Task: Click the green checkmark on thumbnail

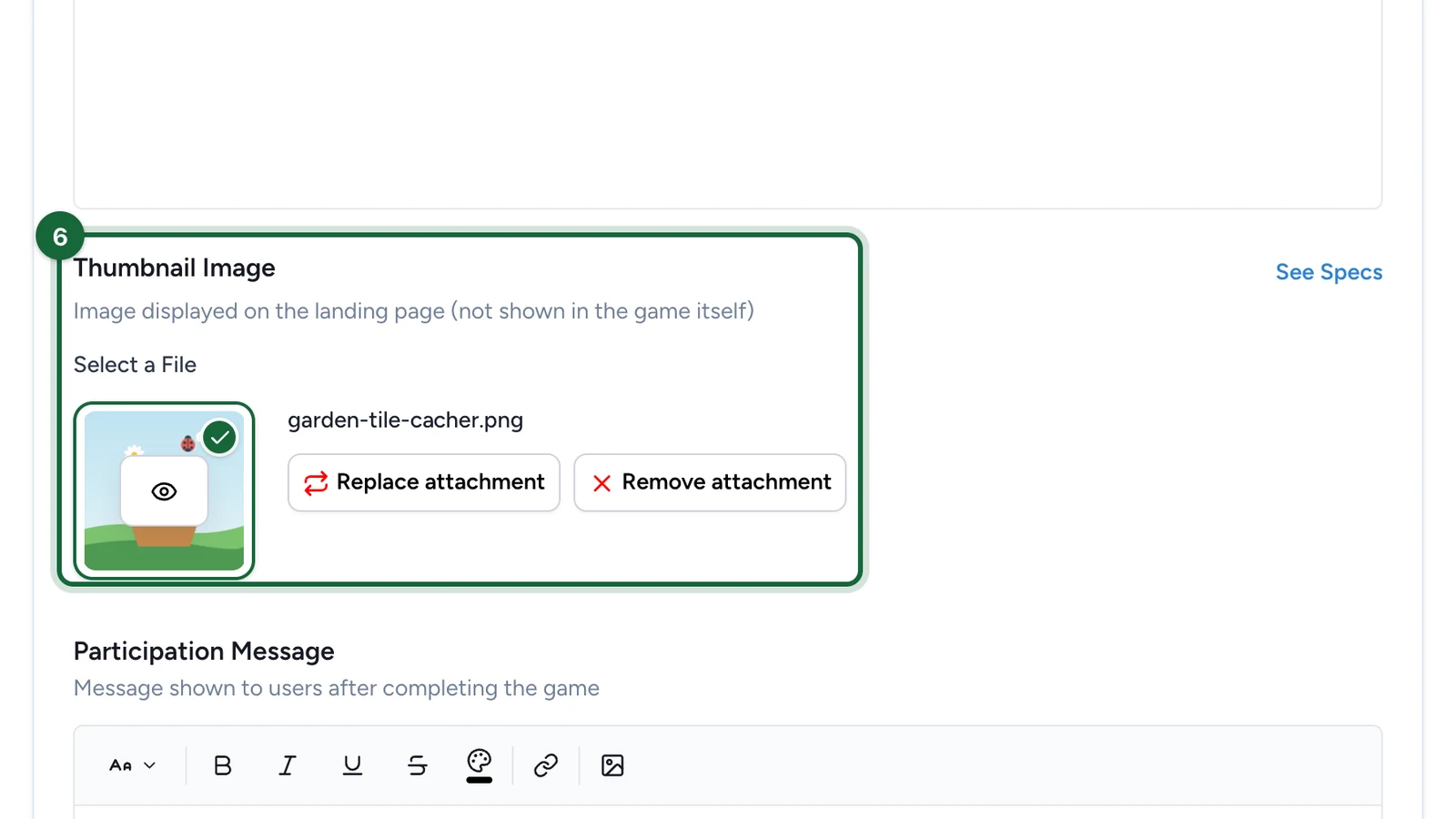Action: tap(219, 438)
